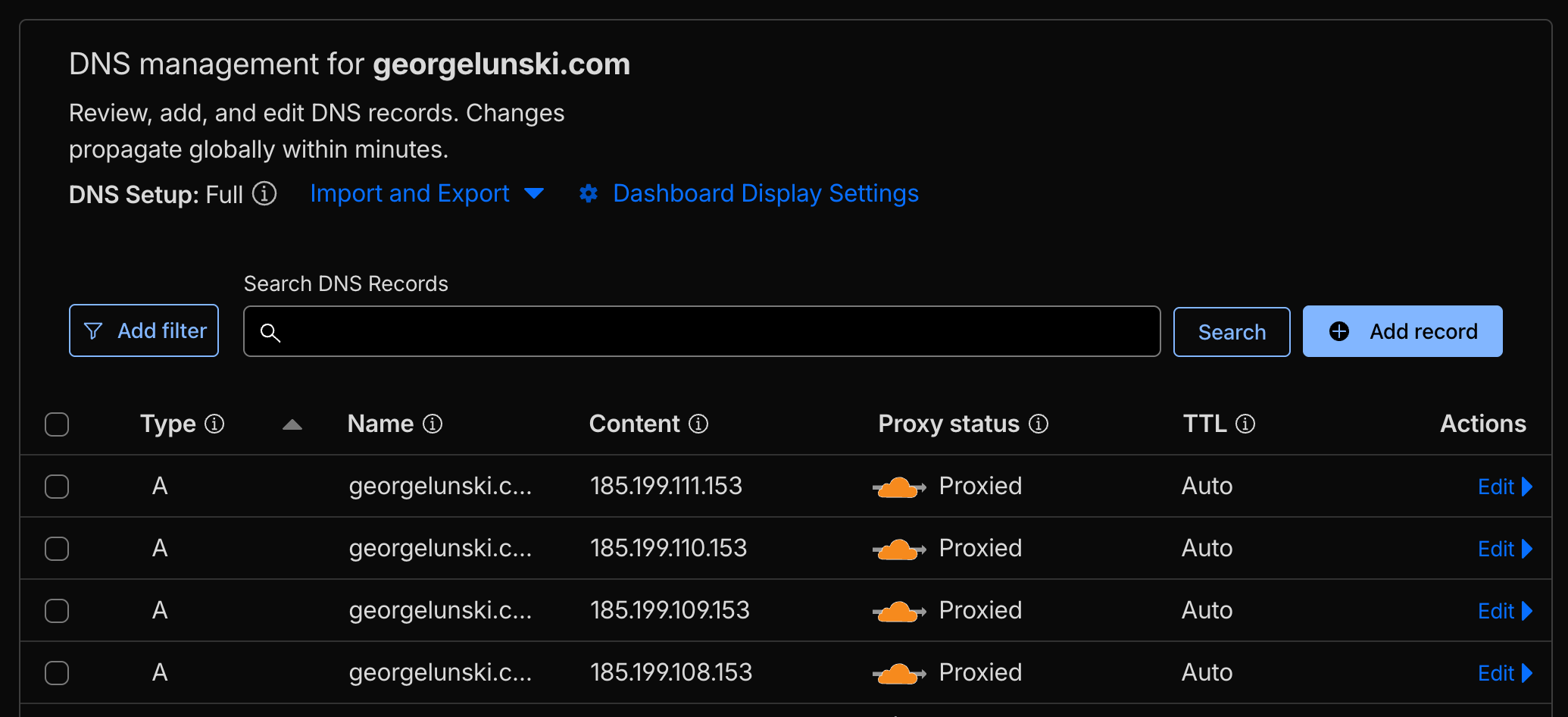The image size is (1568, 717).
Task: Expand Edit for the 185.199.110.153 record
Action: (x=1504, y=549)
